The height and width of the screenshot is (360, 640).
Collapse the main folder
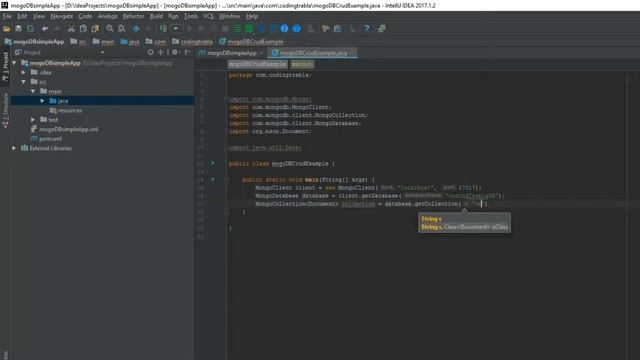(x=33, y=91)
